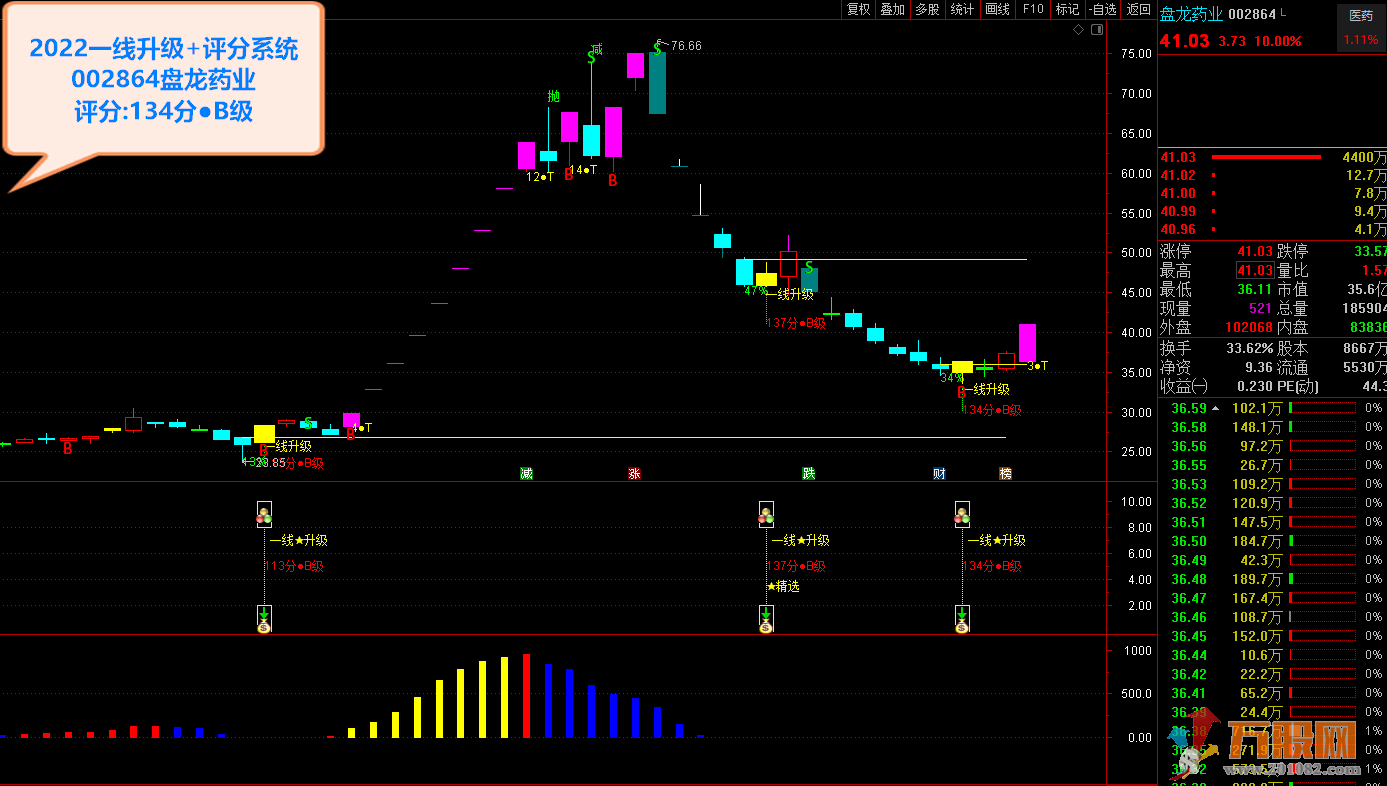Open the 叠加 overlay option
Viewport: 1387px width, 786px height.
pyautogui.click(x=892, y=9)
